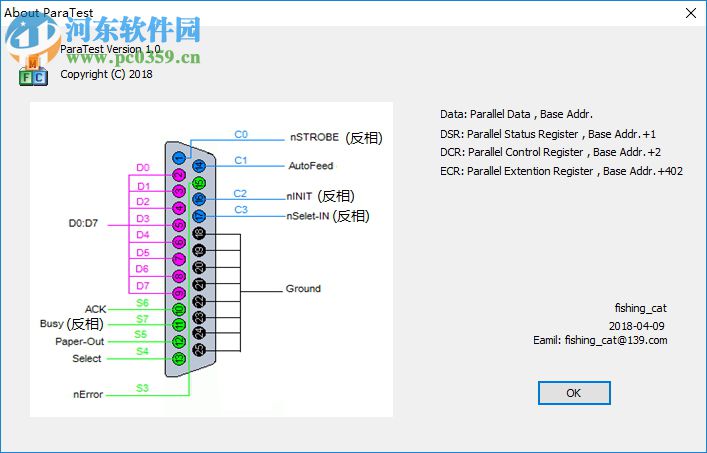Click the D7 data line label

point(142,286)
